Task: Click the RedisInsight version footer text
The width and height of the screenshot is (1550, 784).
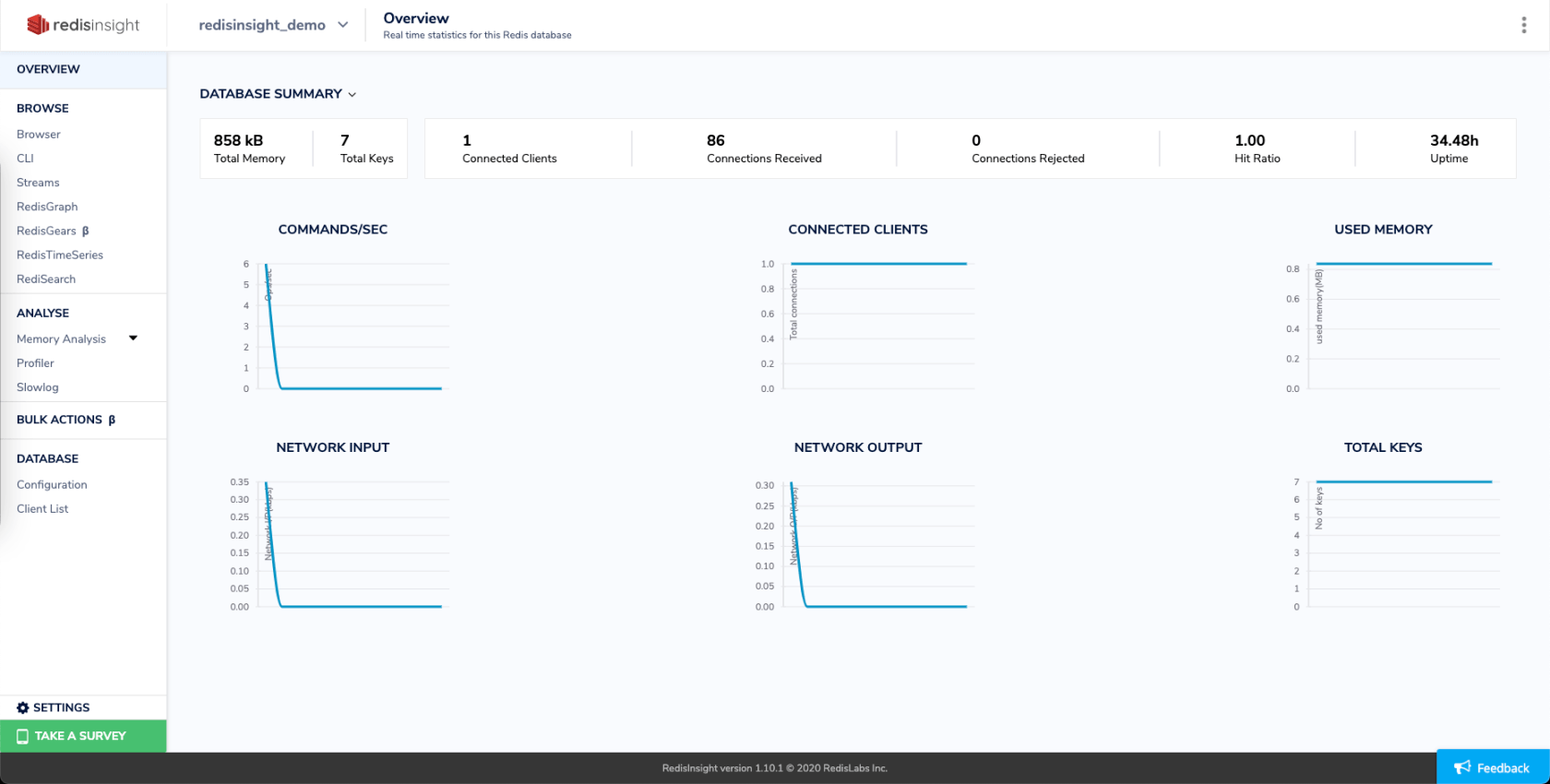Action: [x=775, y=768]
